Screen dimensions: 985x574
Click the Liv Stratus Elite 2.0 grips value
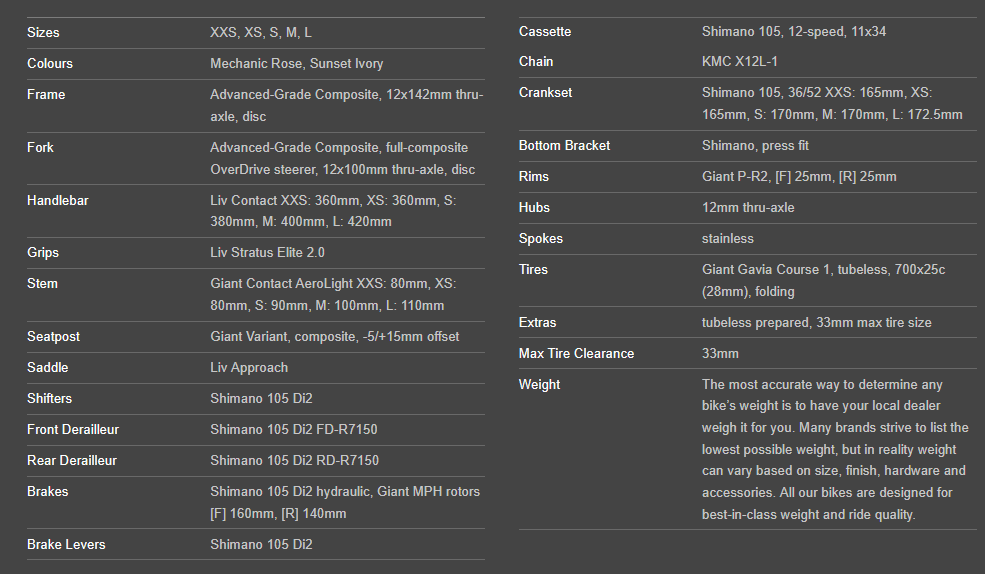pos(267,252)
